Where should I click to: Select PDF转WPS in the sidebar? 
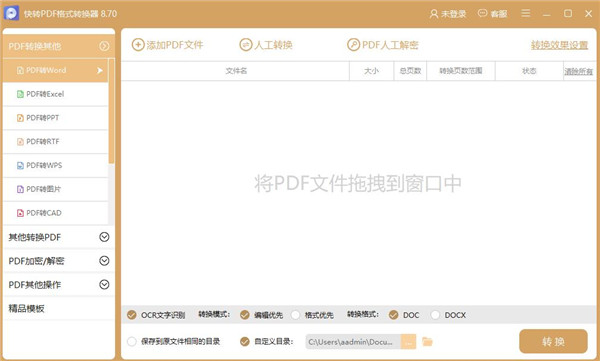[55, 165]
